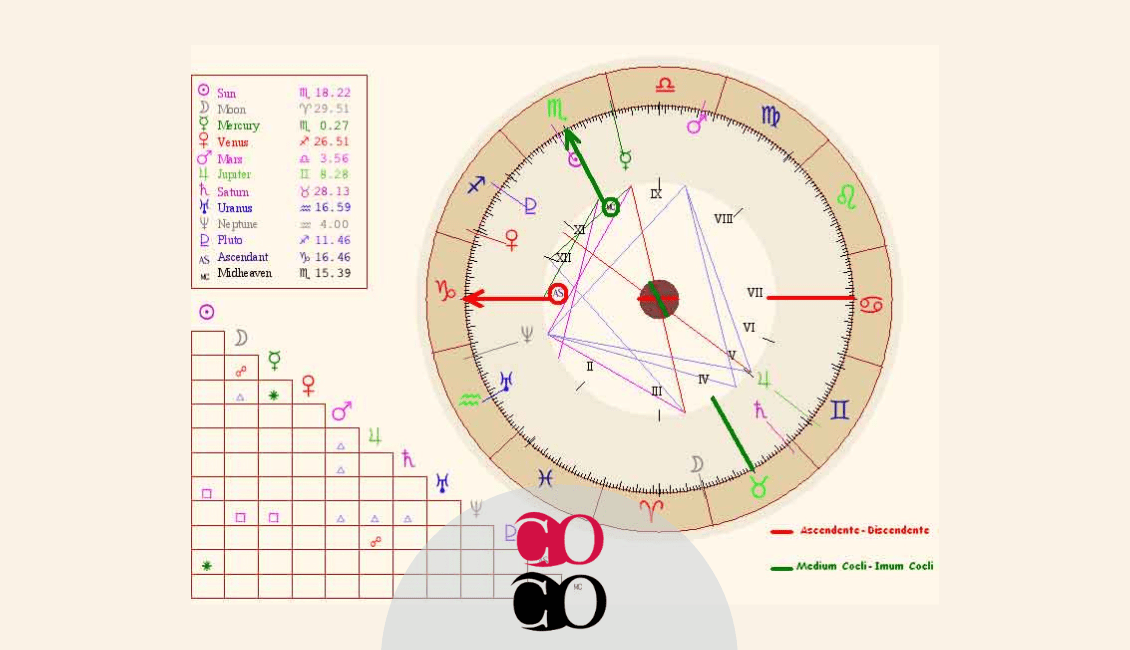Select the Leo symbol on the chart wheel

coord(847,196)
